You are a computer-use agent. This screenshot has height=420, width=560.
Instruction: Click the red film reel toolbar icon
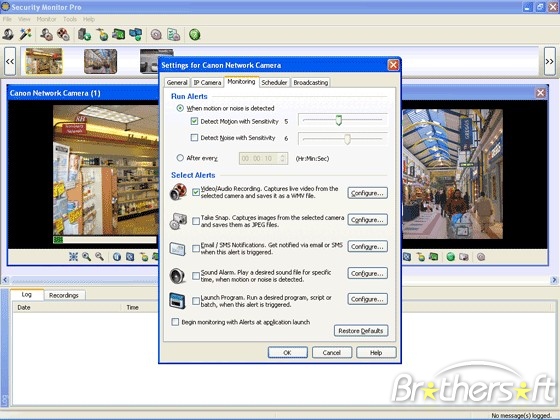63,35
